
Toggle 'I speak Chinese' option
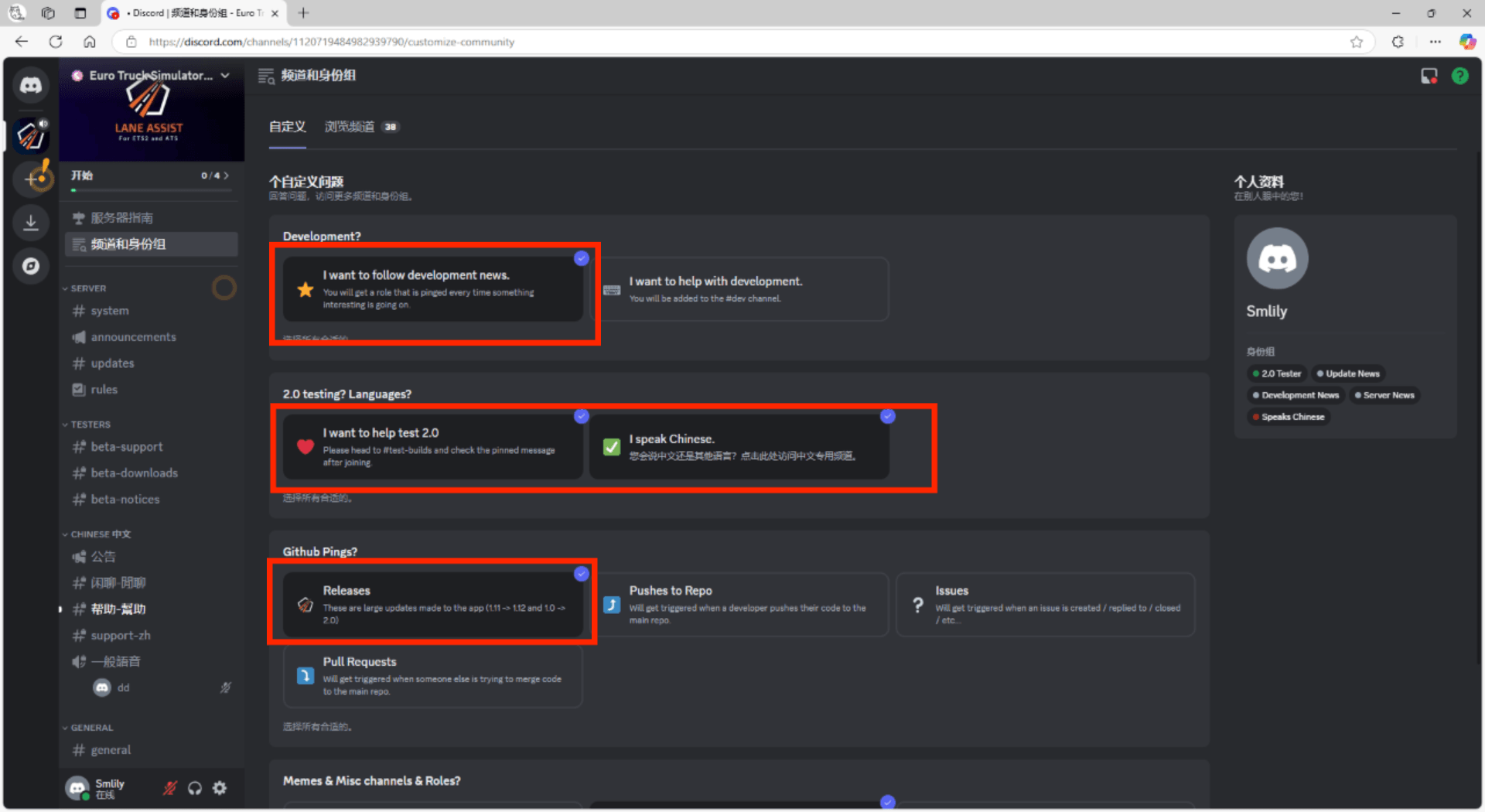739,447
